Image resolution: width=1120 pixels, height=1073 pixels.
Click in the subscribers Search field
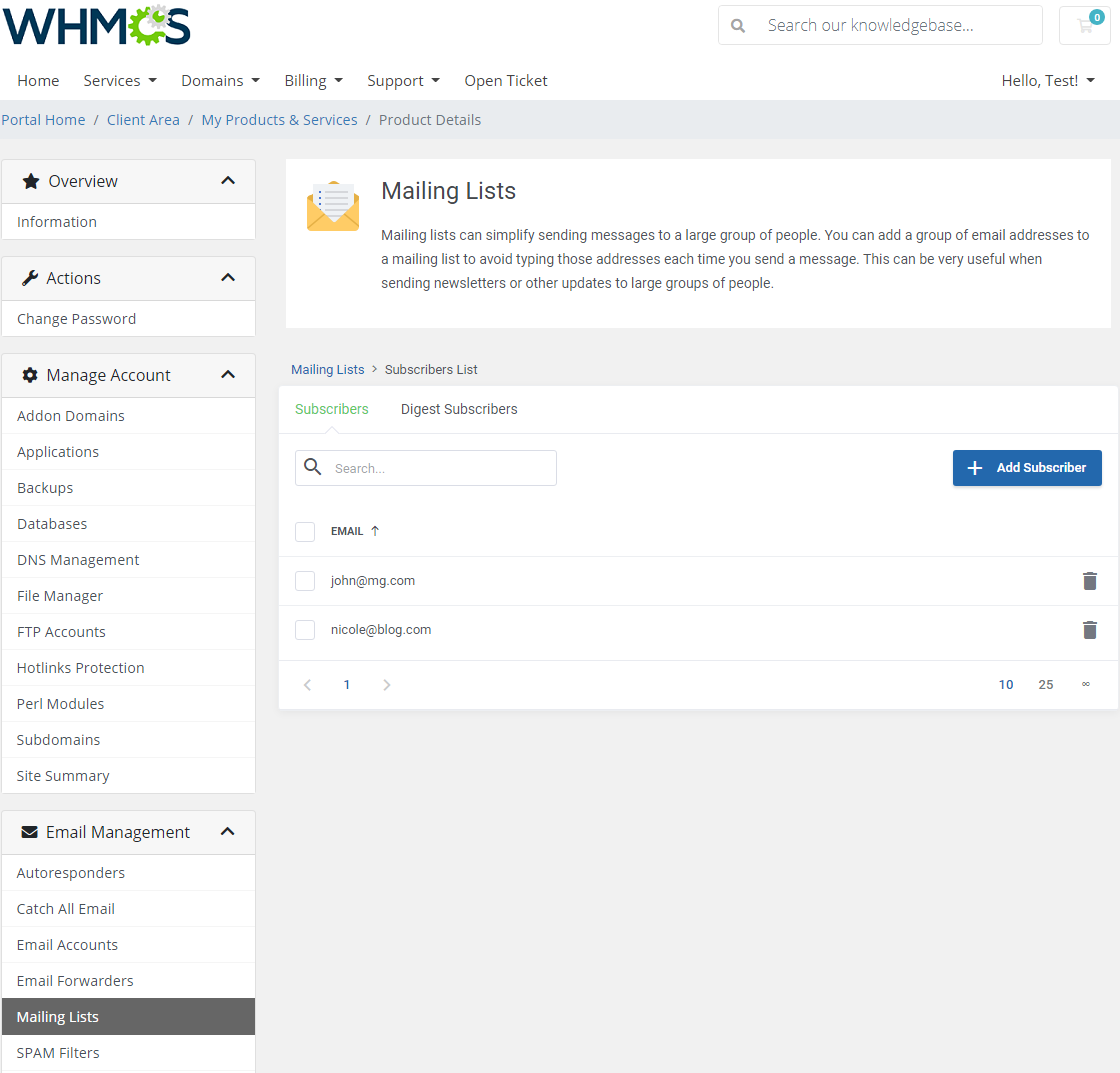(x=426, y=468)
